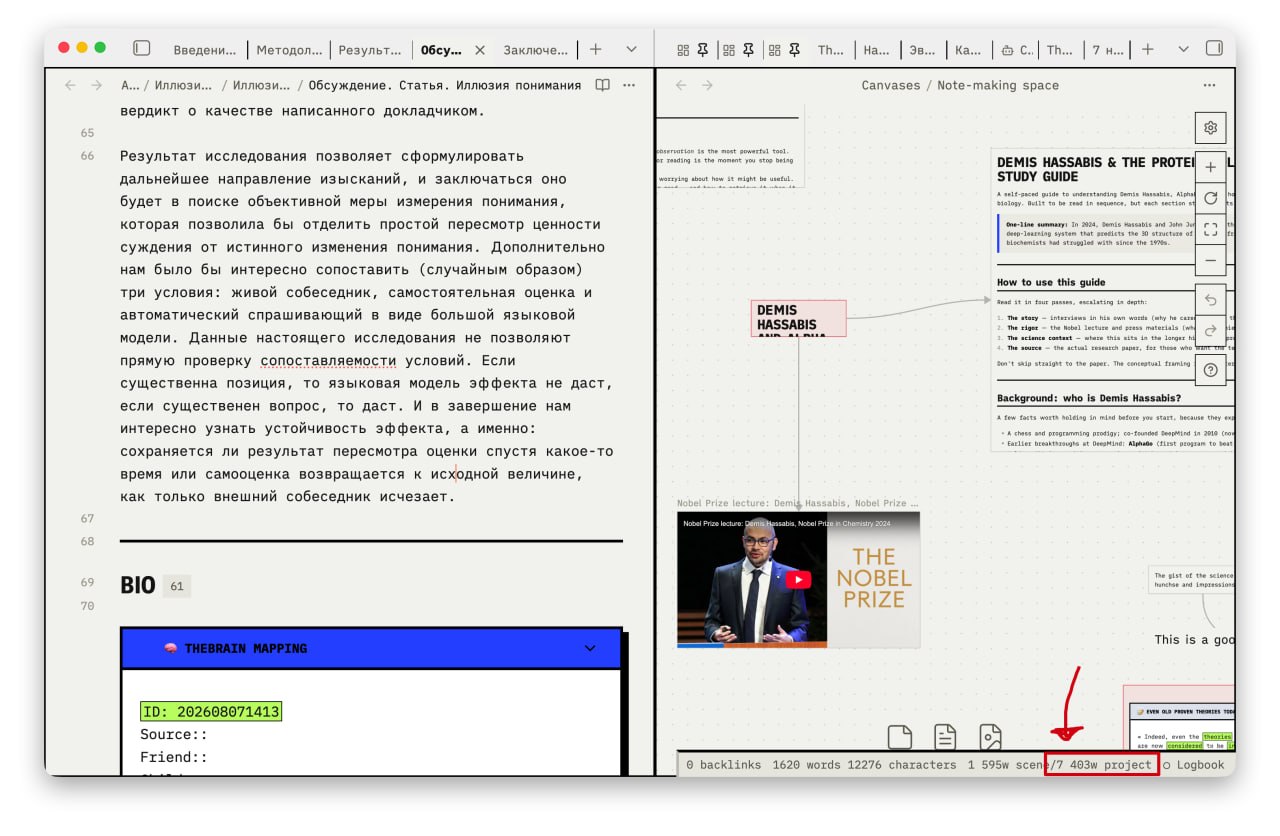Click the 7 403w project counter
The height and width of the screenshot is (836, 1280).
pos(1102,765)
